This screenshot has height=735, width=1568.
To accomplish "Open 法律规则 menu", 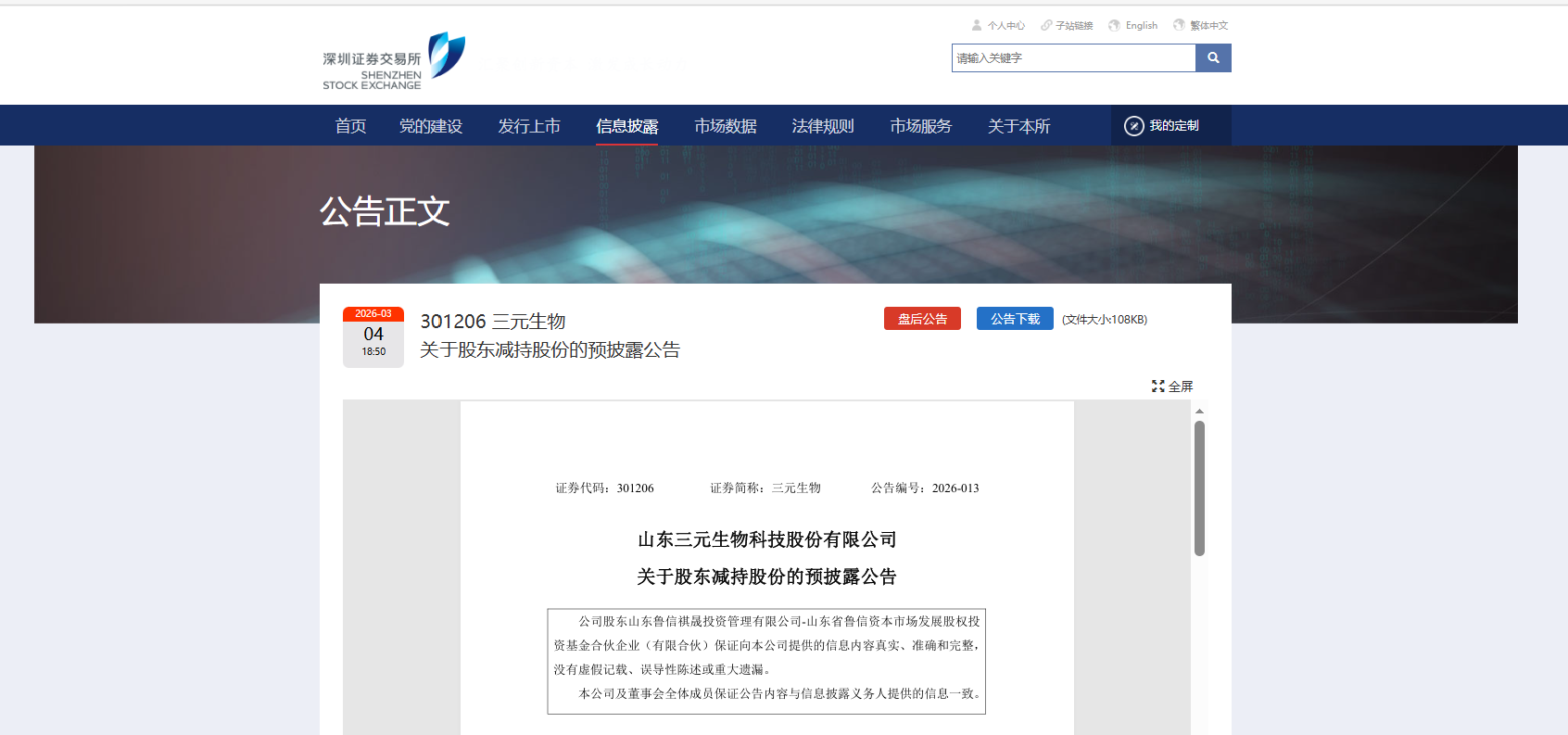I will 823,126.
